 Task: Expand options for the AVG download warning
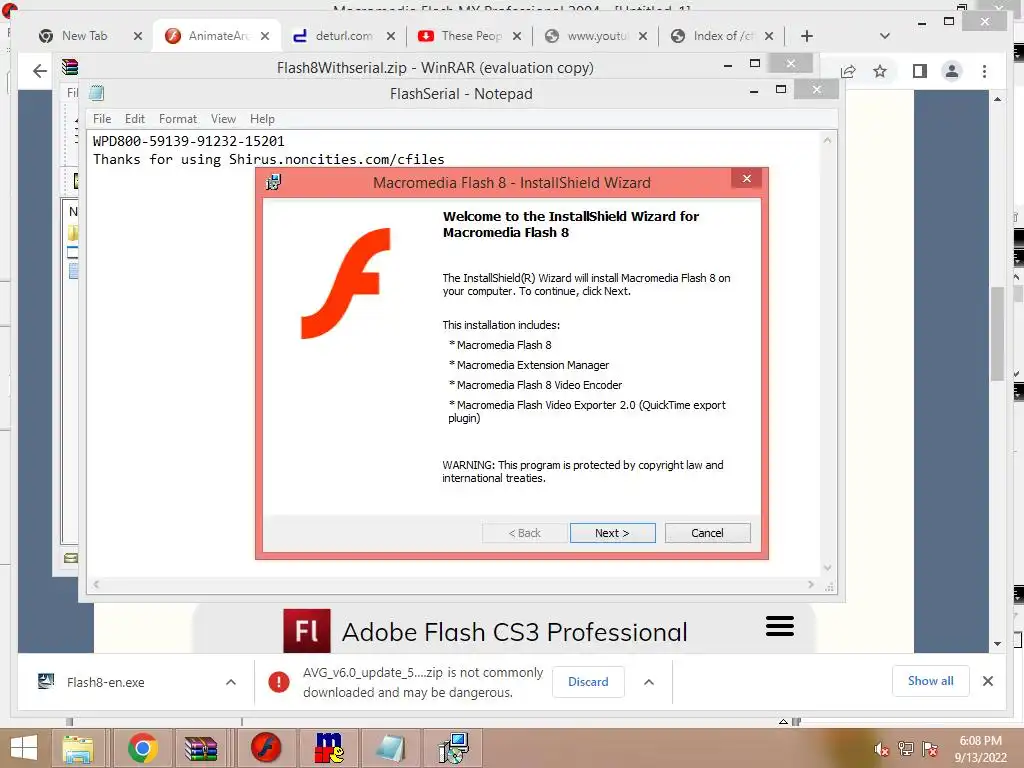pyautogui.click(x=648, y=682)
